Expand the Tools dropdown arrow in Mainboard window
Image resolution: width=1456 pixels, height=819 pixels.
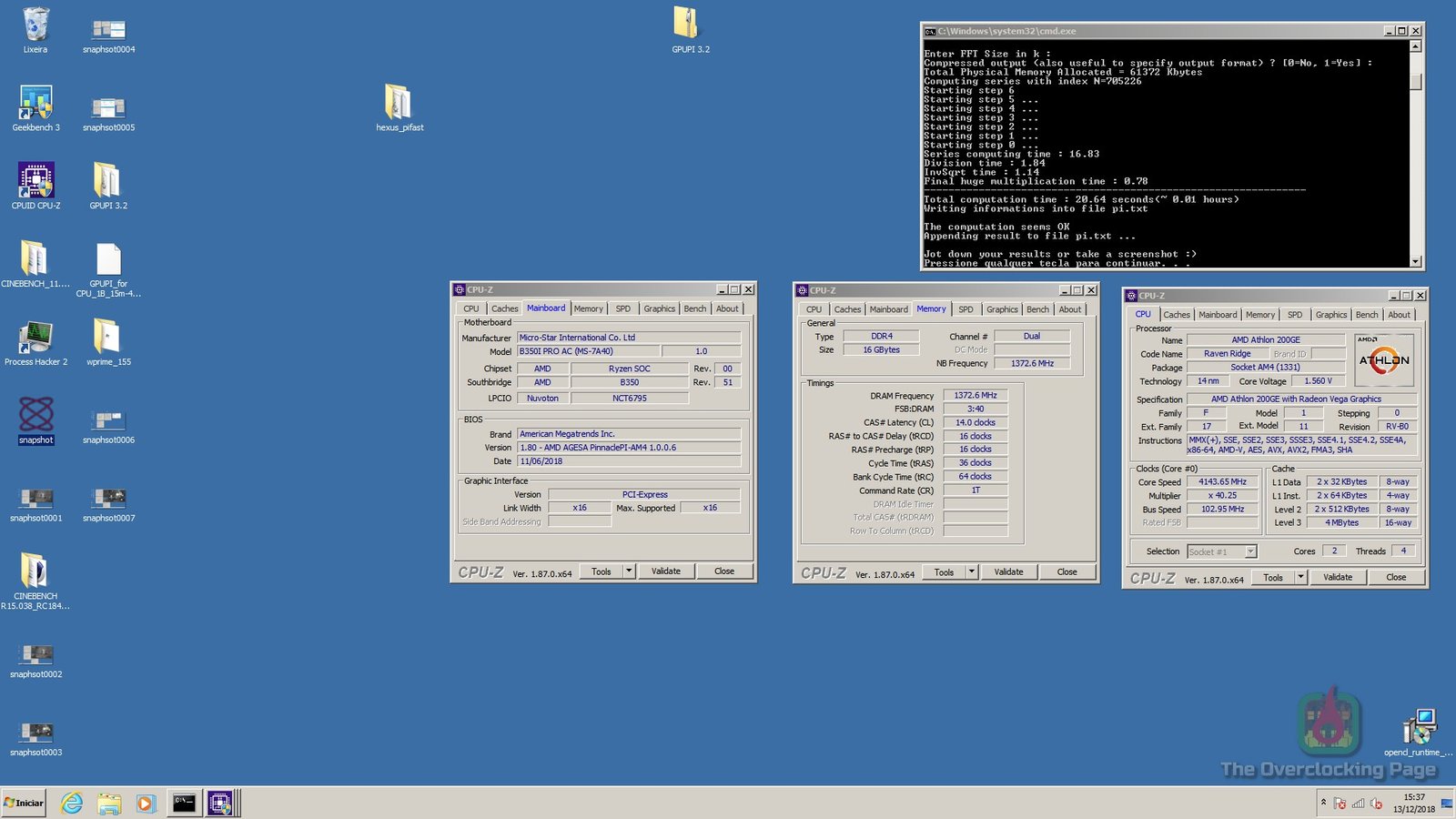pos(629,571)
